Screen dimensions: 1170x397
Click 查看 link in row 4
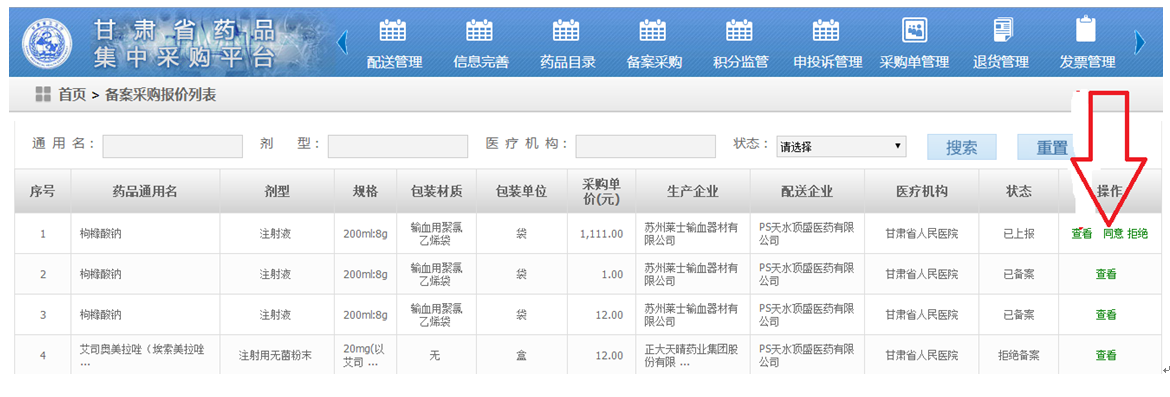pos(1106,355)
